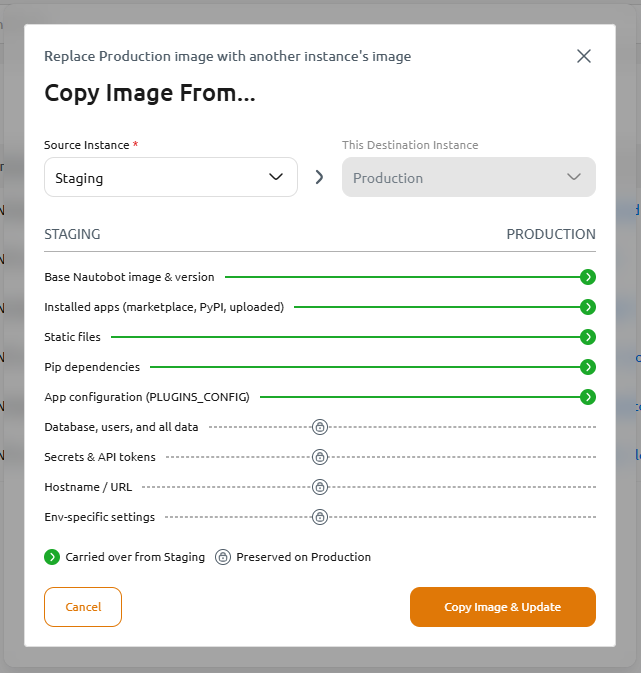641x673 pixels.
Task: Close the Copy Image From dialog
Action: pos(583,56)
